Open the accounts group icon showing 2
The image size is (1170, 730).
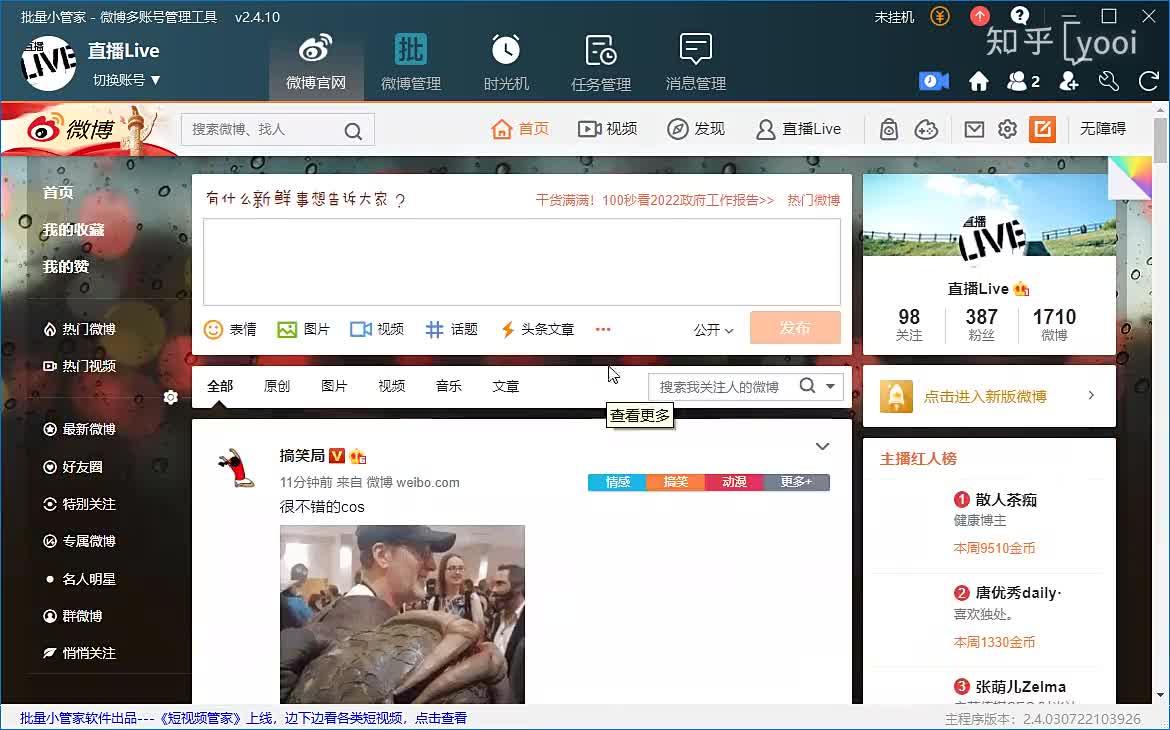[1023, 81]
